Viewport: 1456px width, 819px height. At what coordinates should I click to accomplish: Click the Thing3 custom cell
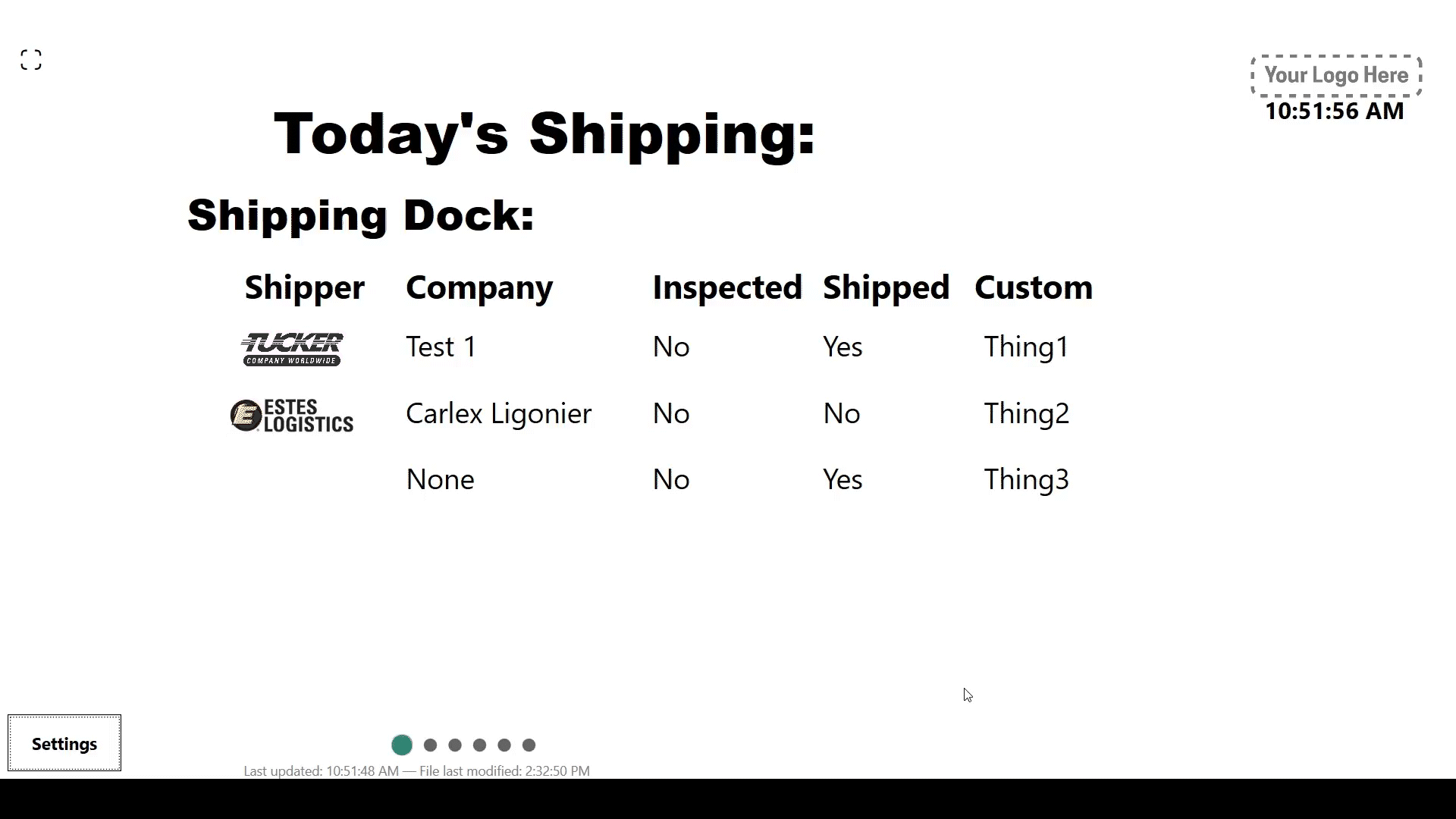tap(1026, 480)
